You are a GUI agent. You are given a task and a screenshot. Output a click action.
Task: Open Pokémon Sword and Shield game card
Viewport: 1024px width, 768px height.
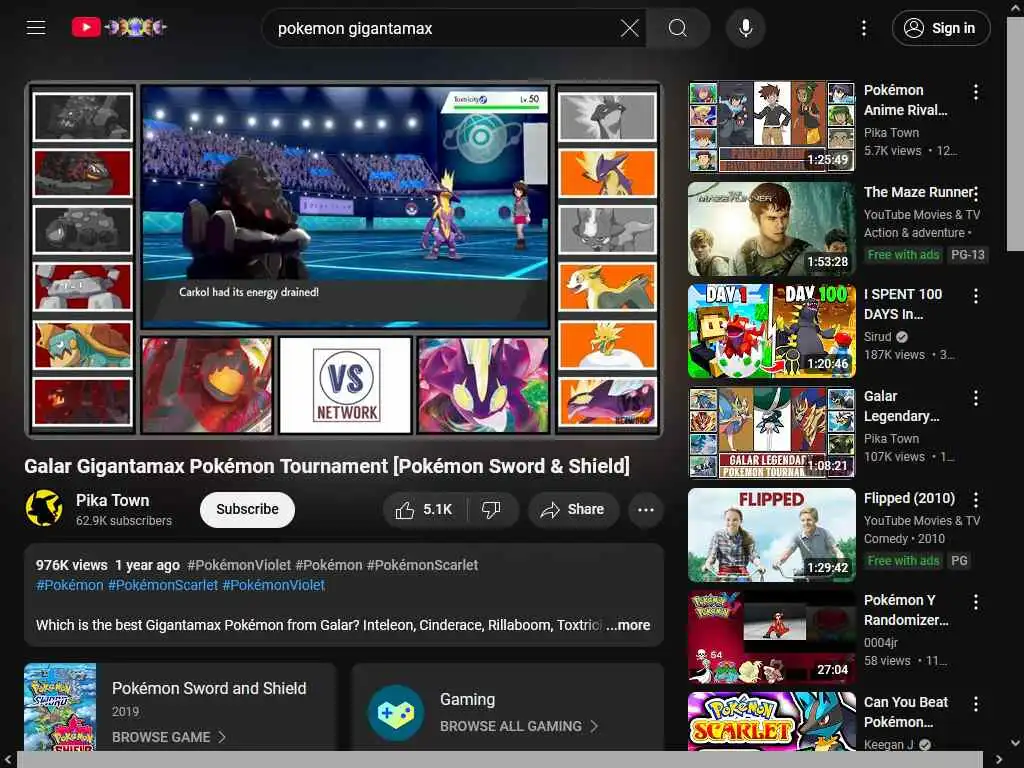coord(180,707)
